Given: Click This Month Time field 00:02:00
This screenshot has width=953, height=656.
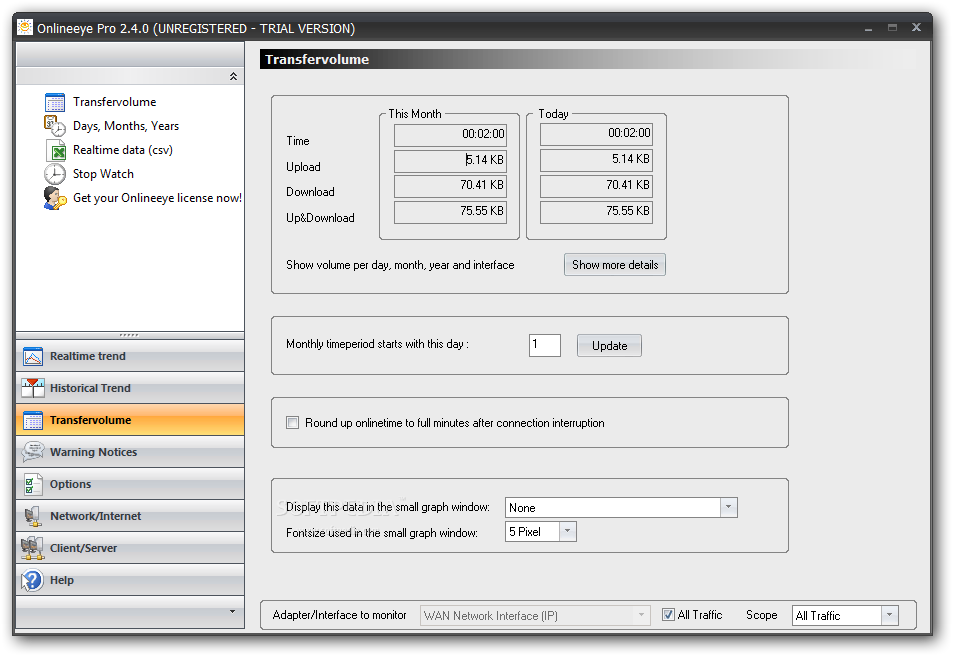Looking at the screenshot, I should click(450, 135).
